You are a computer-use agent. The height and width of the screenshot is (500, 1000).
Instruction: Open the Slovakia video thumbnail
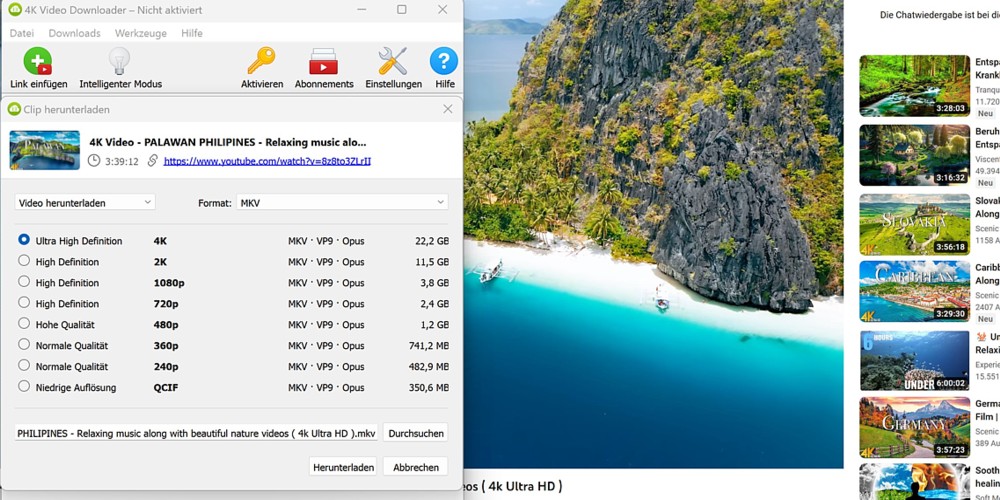coord(915,224)
